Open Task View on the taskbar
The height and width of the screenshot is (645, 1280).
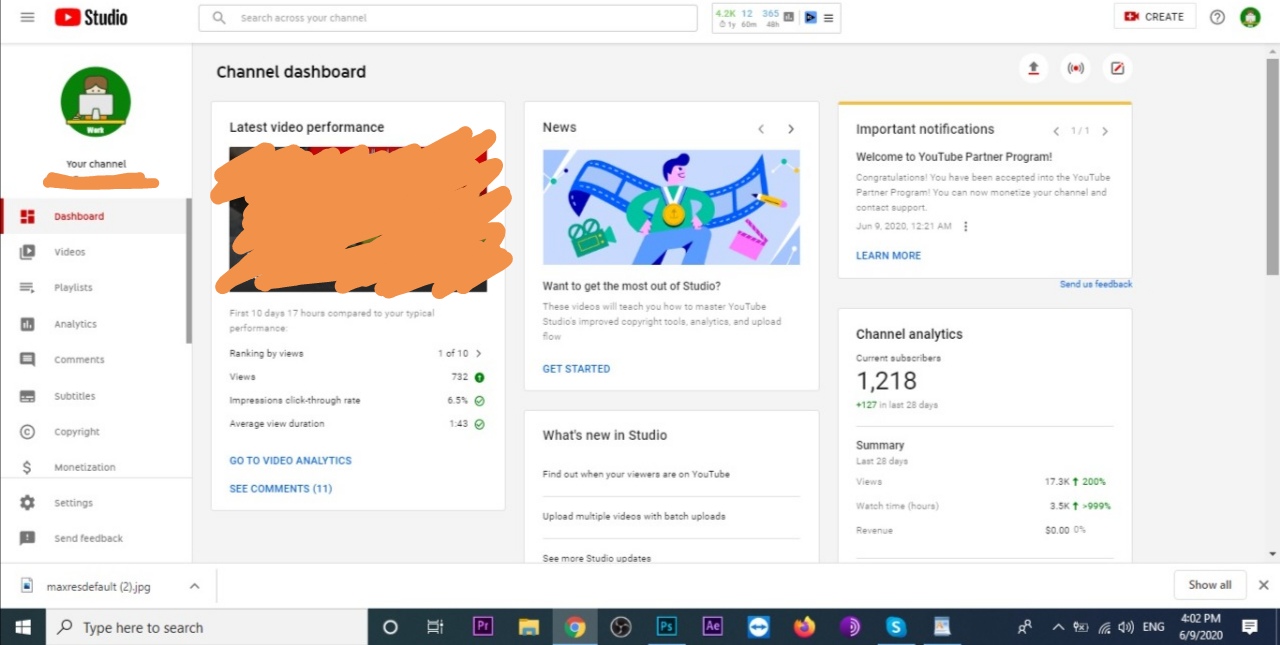coord(435,627)
